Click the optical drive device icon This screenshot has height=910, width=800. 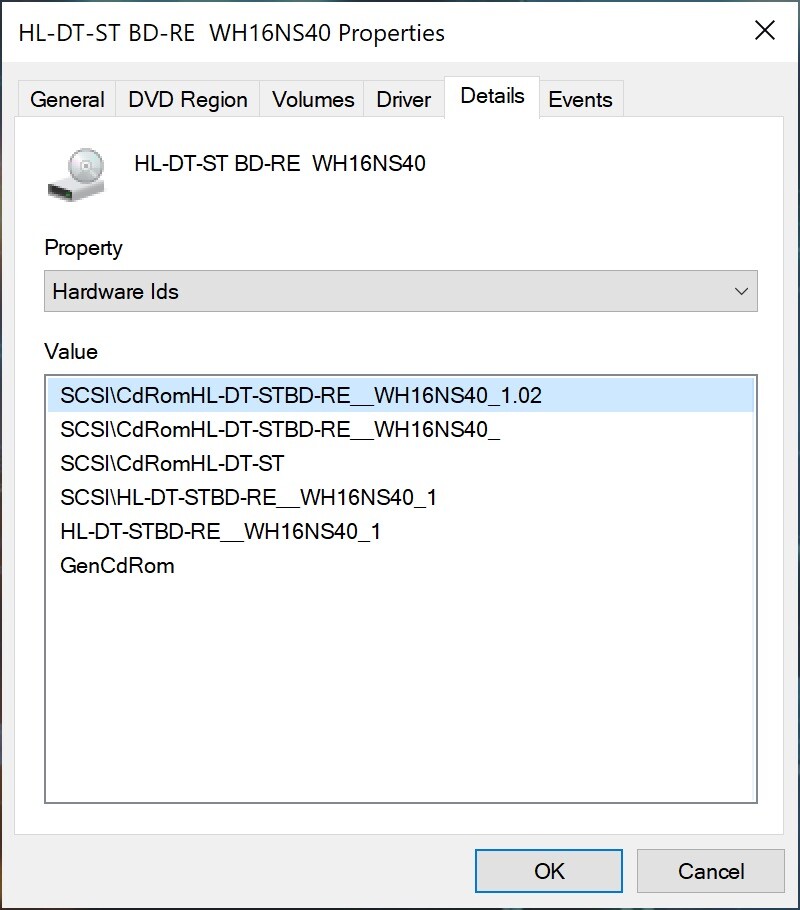tap(76, 175)
